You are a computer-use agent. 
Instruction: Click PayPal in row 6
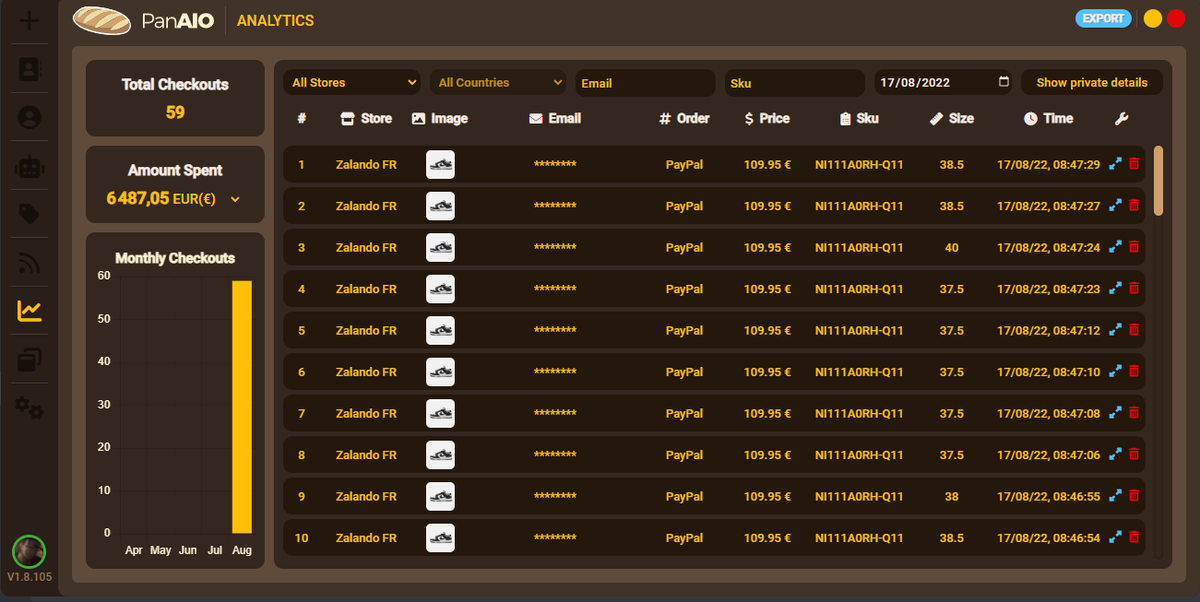click(x=685, y=372)
